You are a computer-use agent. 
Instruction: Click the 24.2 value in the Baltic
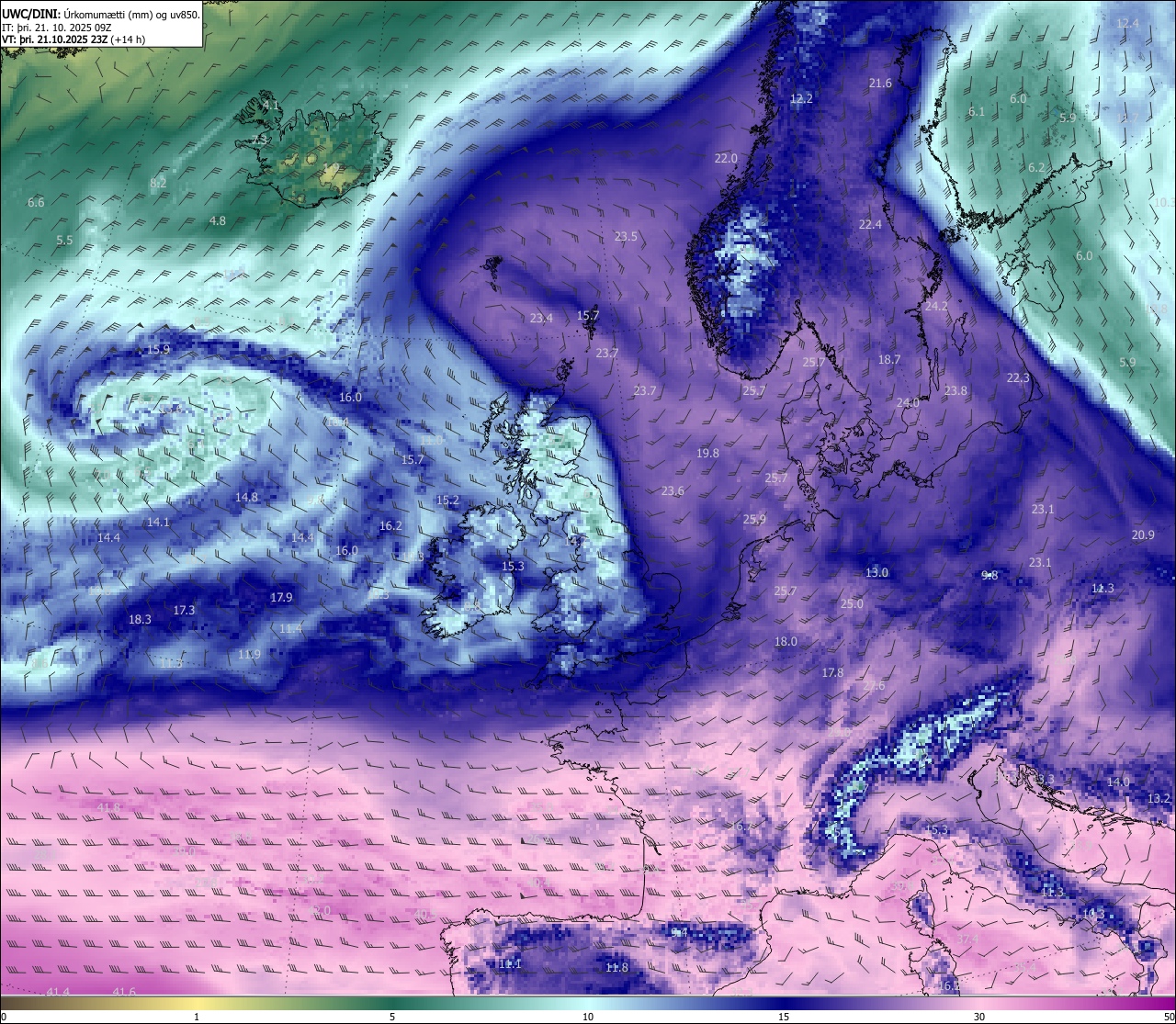point(936,307)
